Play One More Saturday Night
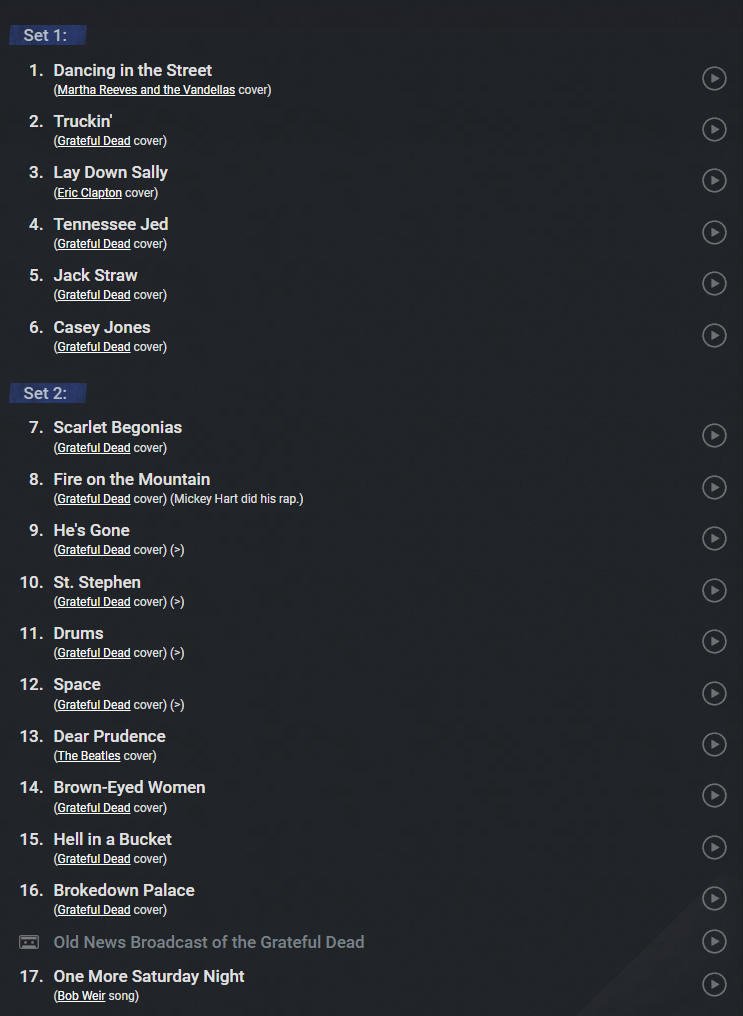743x1016 pixels. coord(714,984)
